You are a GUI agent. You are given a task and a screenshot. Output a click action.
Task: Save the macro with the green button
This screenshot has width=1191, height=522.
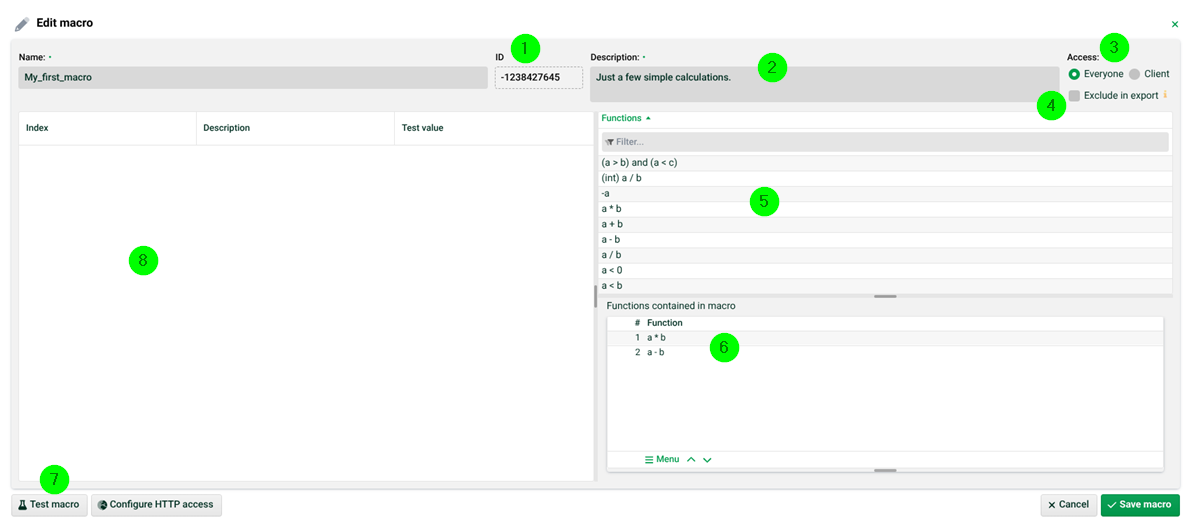1139,505
